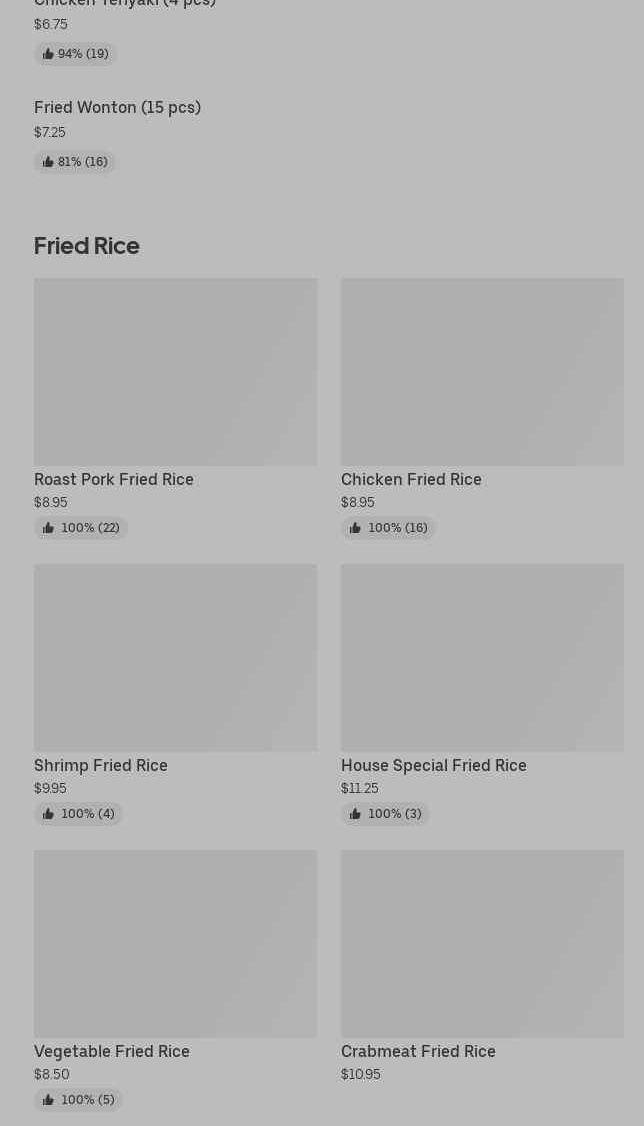Click thumbs-up icon on Fried Wonton rating
The image size is (644, 1126).
click(48, 162)
